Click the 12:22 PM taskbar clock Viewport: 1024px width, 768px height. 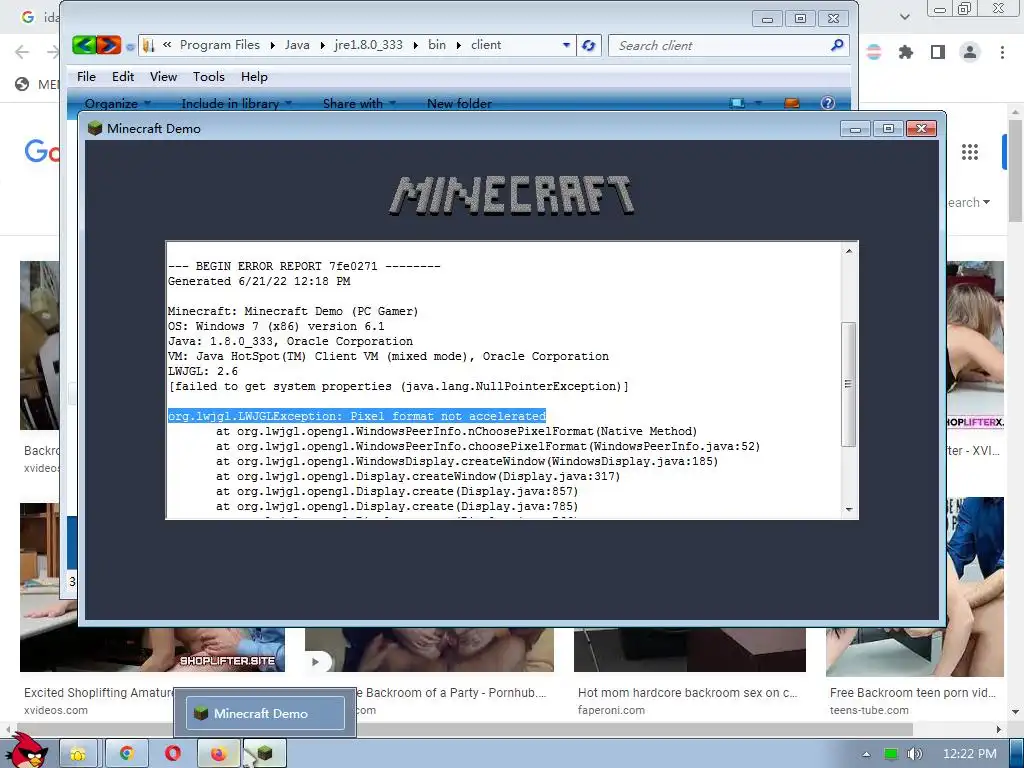coord(969,754)
